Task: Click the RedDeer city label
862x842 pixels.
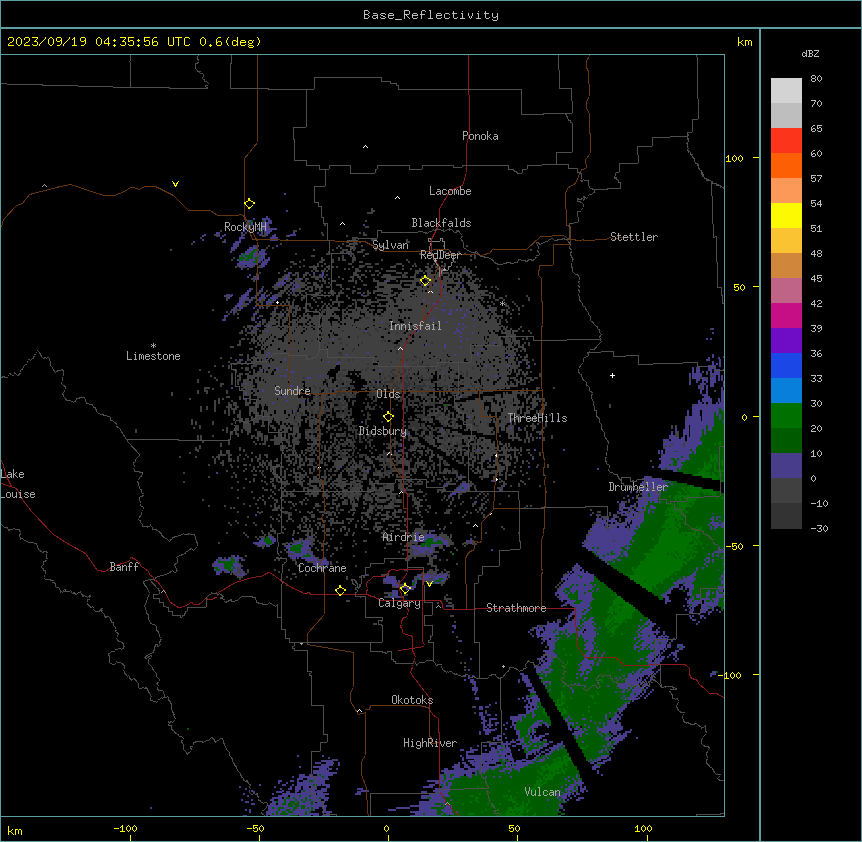Action: [440, 255]
